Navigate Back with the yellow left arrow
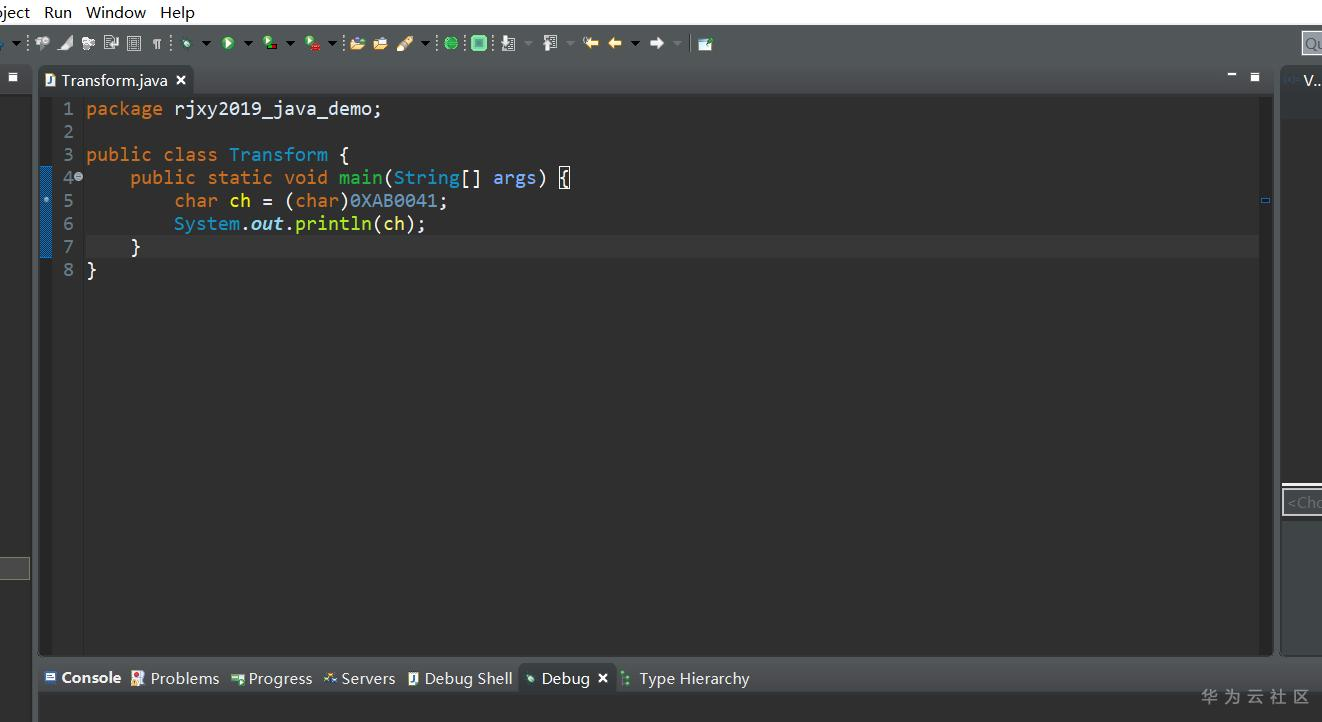Viewport: 1322px width, 722px height. (615, 43)
